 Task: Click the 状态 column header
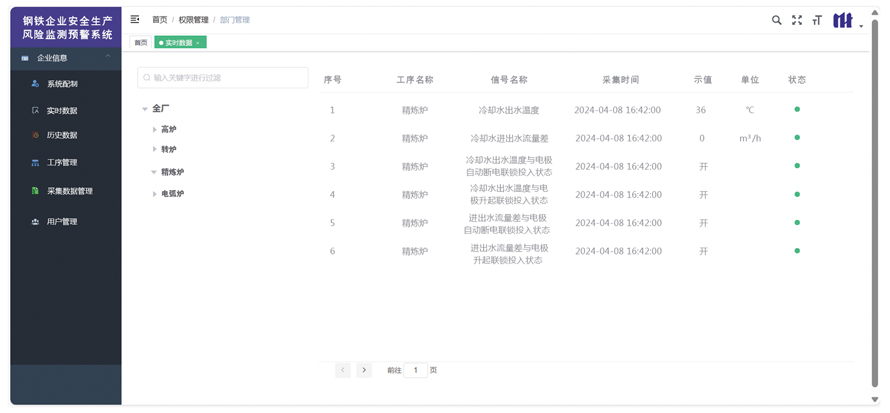(797, 80)
